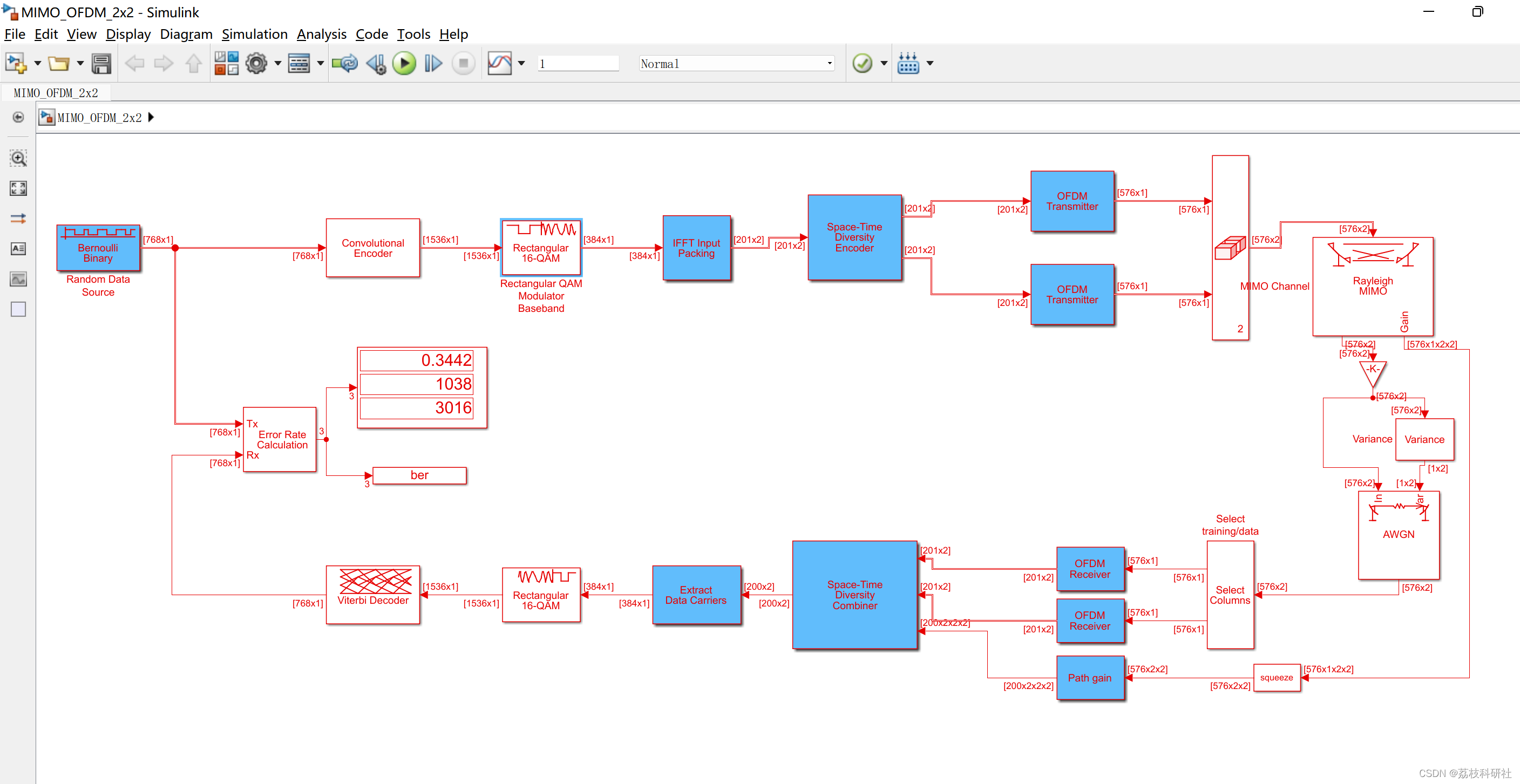
Task: Expand the save options dropdown arrow
Action: pos(80,63)
